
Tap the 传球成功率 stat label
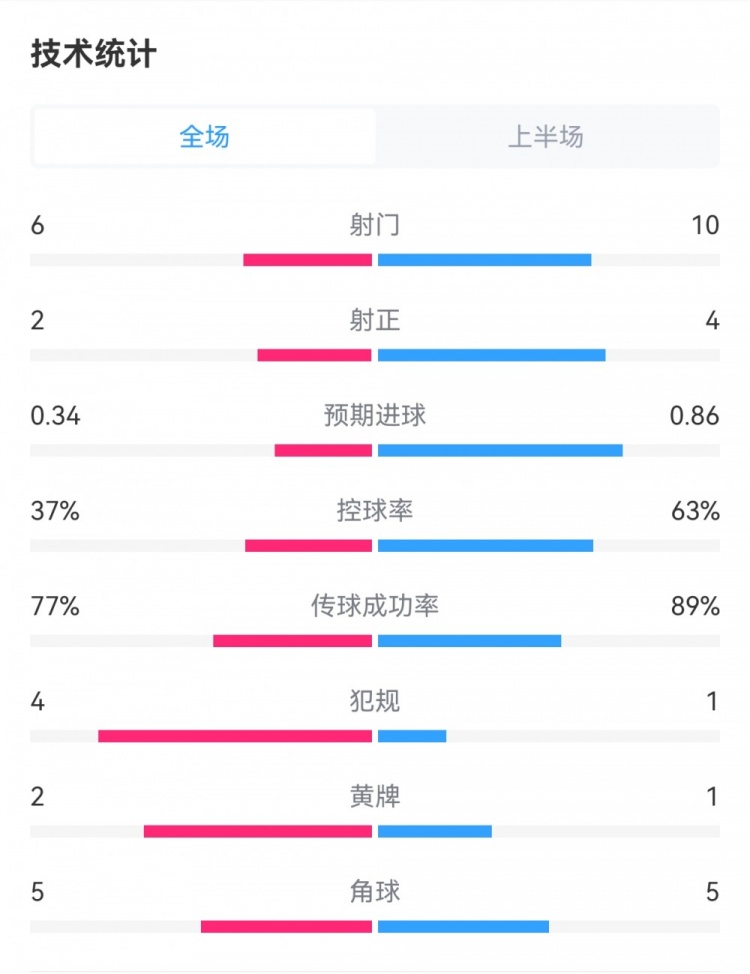pos(375,606)
